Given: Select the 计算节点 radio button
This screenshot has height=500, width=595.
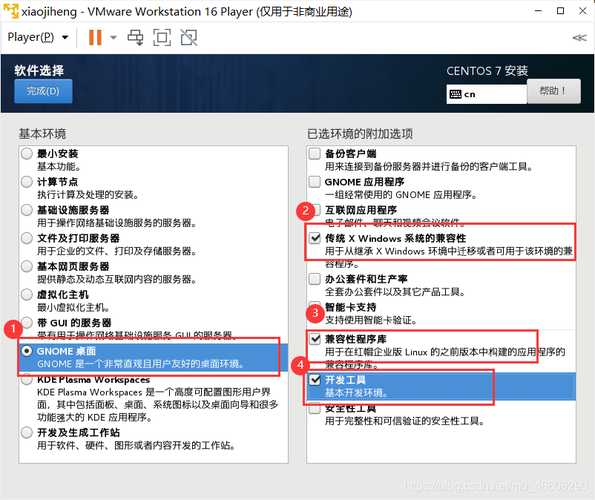Looking at the screenshot, I should [27, 182].
